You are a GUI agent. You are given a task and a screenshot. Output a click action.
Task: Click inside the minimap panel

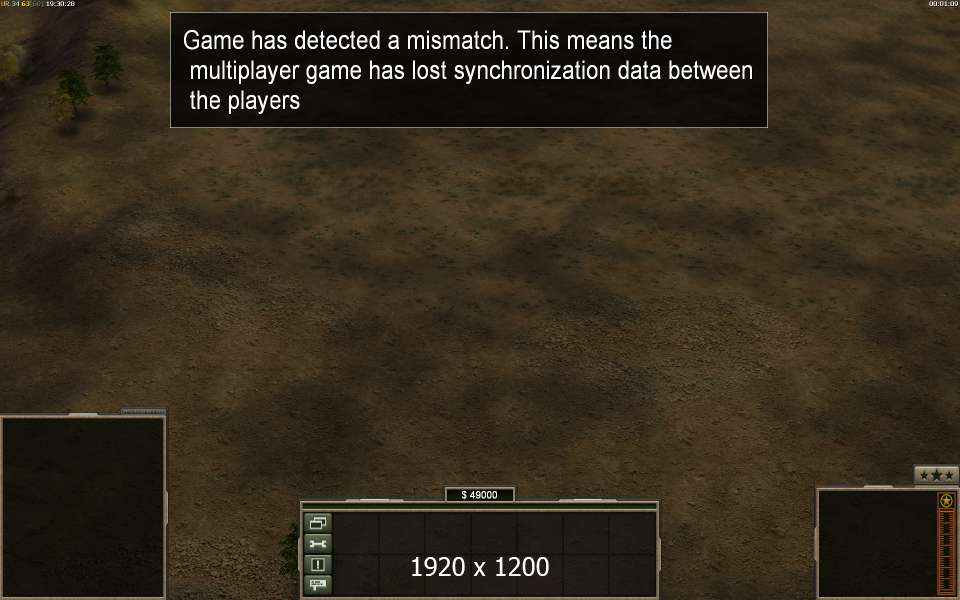click(83, 507)
